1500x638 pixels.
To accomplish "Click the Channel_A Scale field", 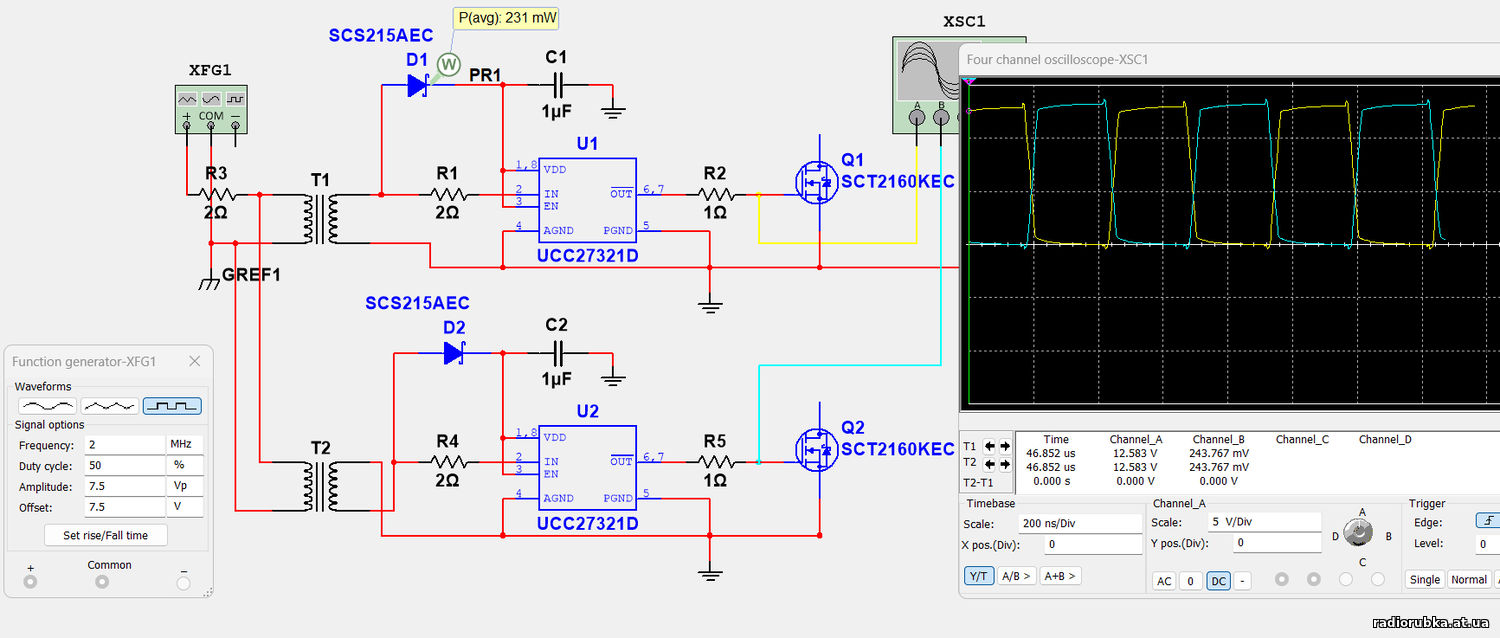I will tap(1265, 523).
